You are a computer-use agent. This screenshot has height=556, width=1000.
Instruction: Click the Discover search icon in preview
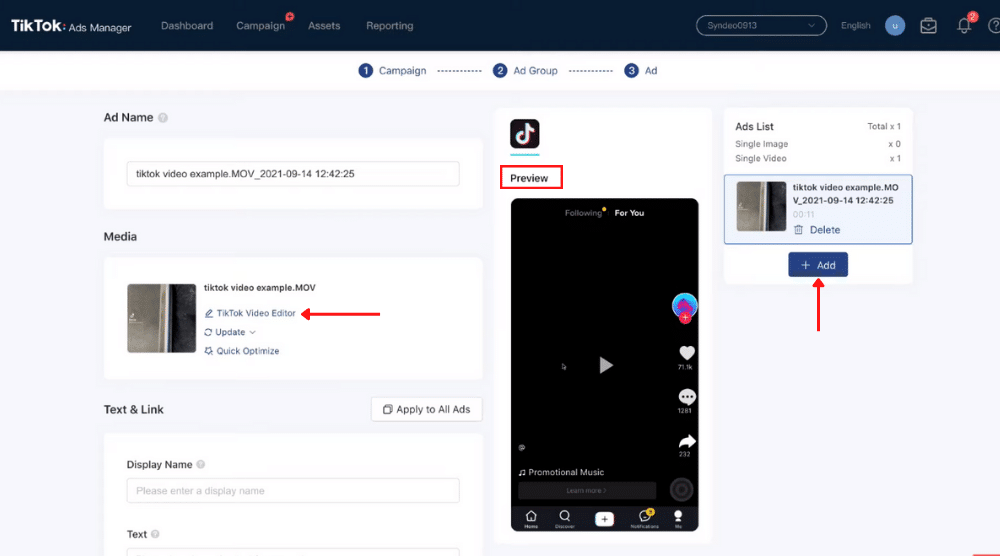[564, 518]
